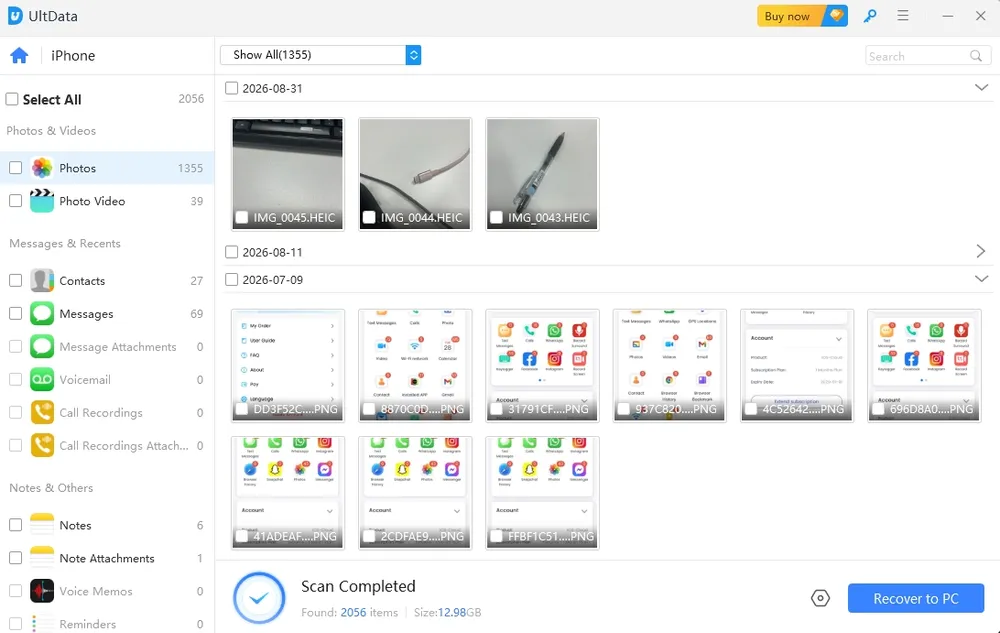
Task: Click the Messages bubble icon
Action: [42, 314]
